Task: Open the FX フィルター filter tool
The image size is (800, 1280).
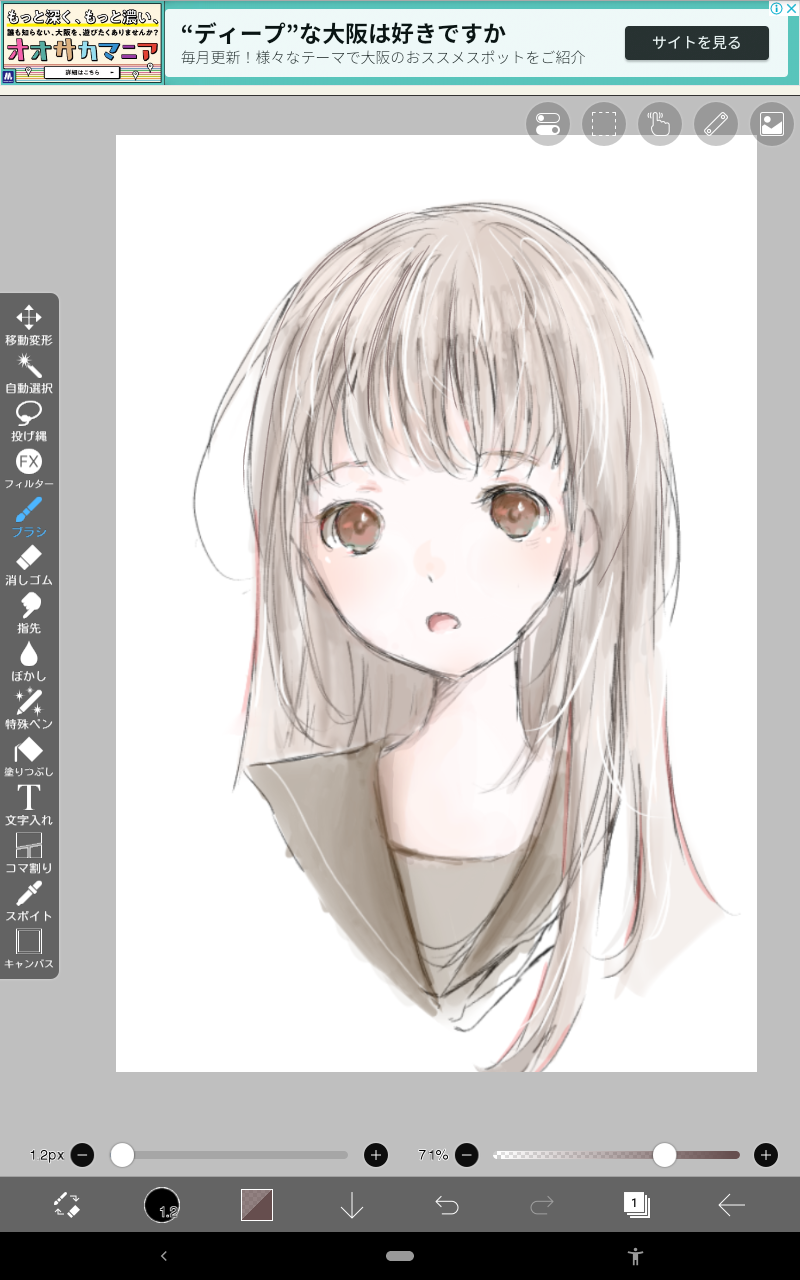Action: coord(29,469)
